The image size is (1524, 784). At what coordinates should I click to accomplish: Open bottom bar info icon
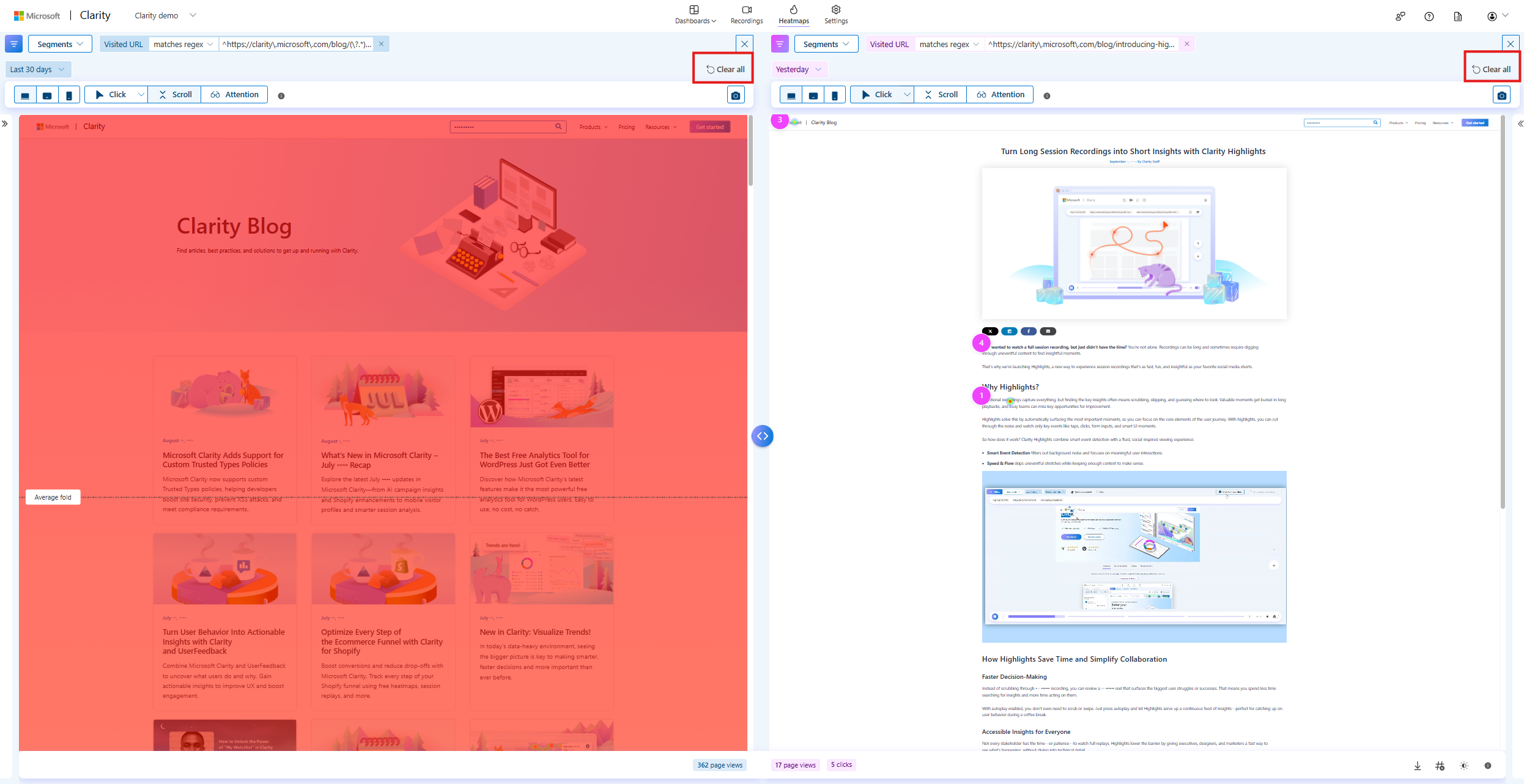pyautogui.click(x=1488, y=766)
